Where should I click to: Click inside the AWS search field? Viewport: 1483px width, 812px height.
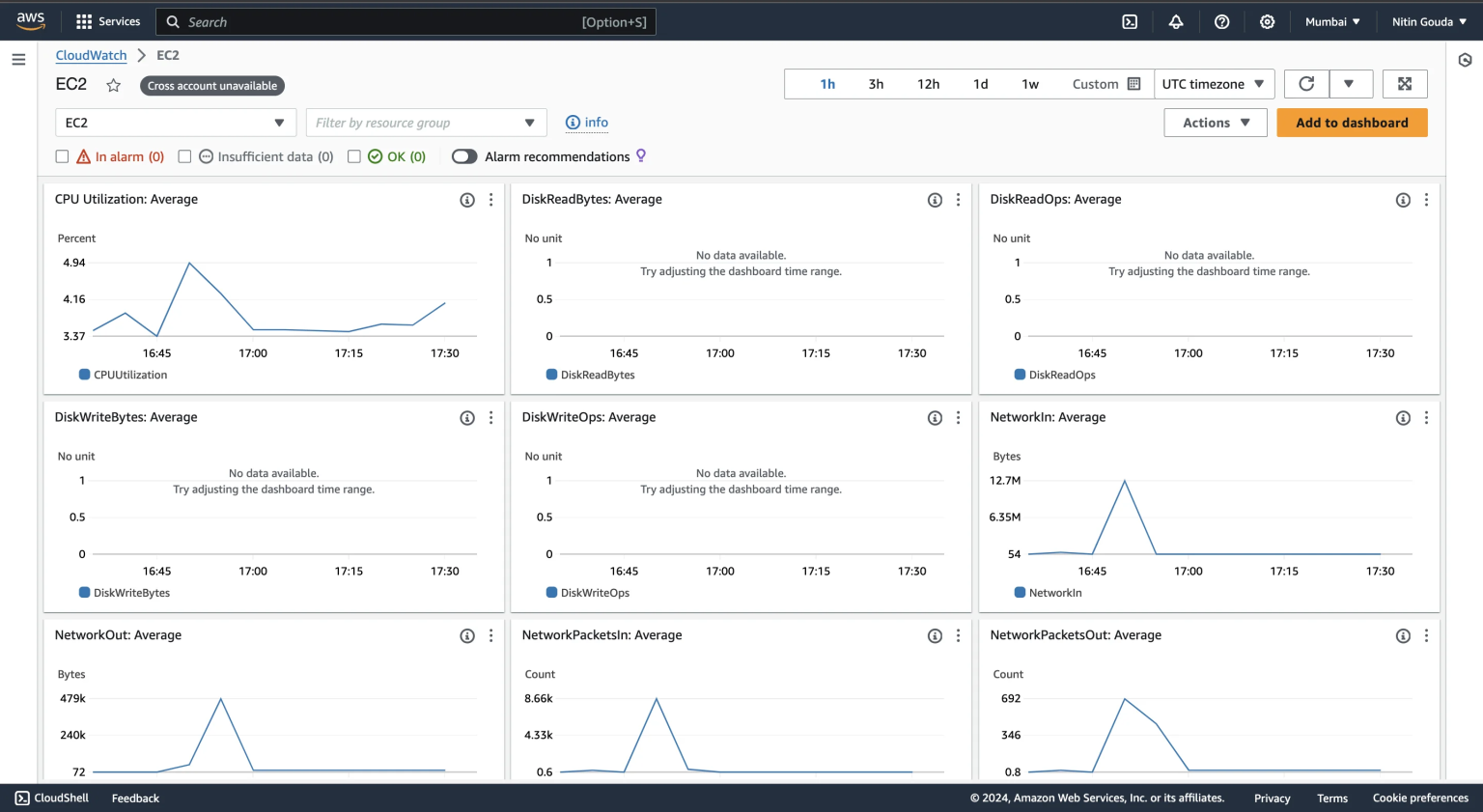tap(406, 21)
